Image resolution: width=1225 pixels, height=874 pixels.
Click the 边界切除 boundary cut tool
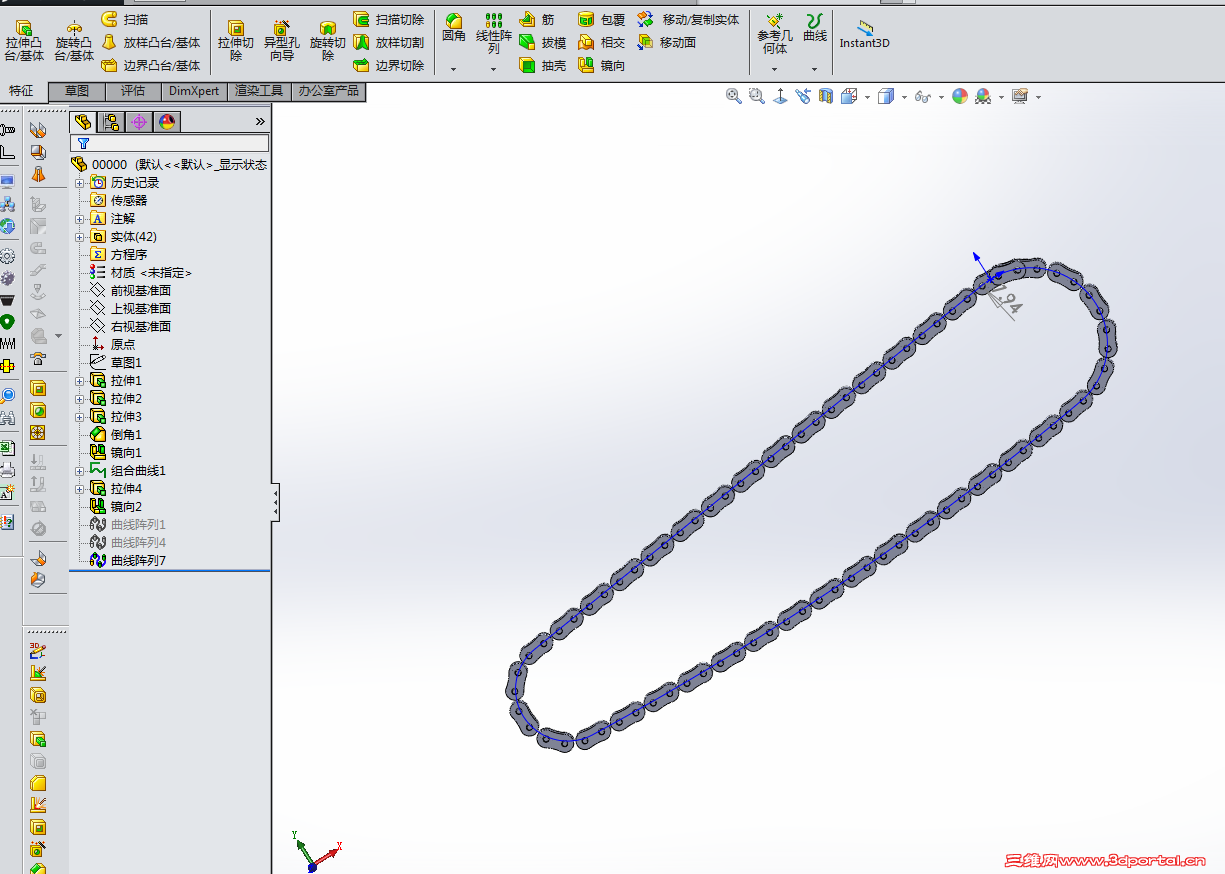coord(389,65)
